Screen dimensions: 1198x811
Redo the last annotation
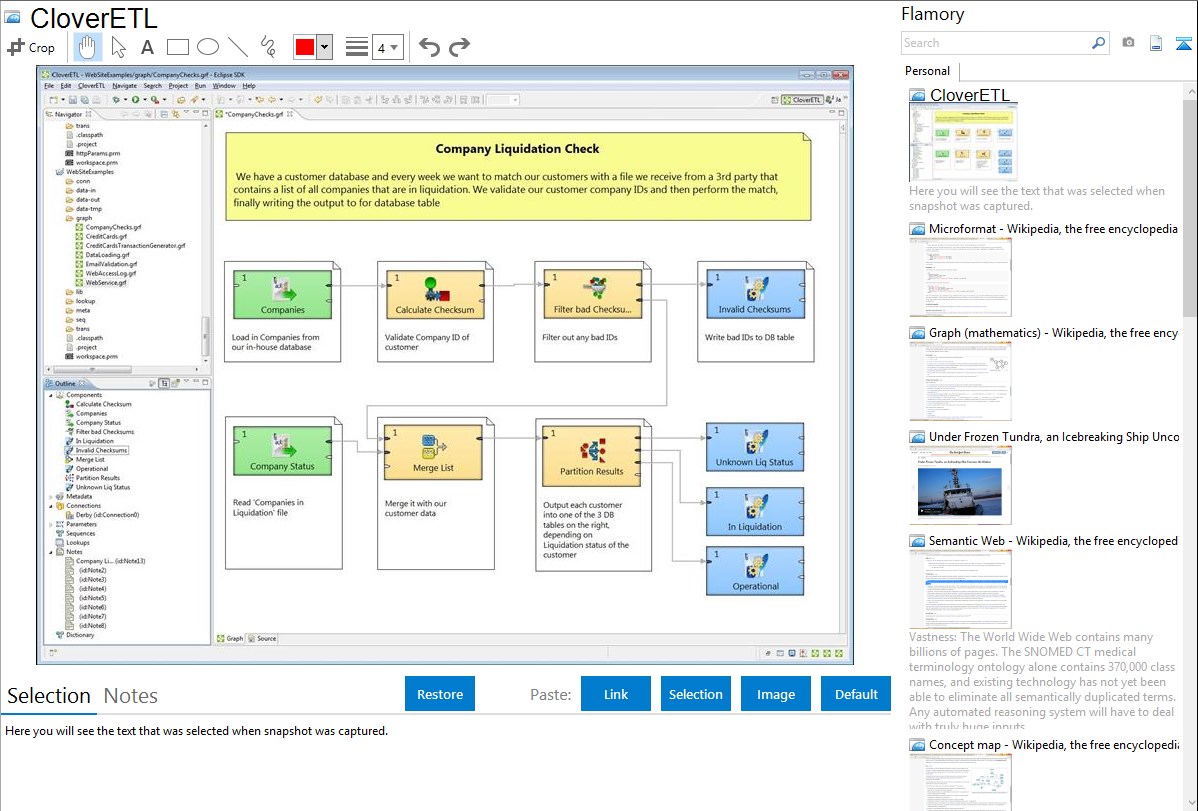(459, 47)
